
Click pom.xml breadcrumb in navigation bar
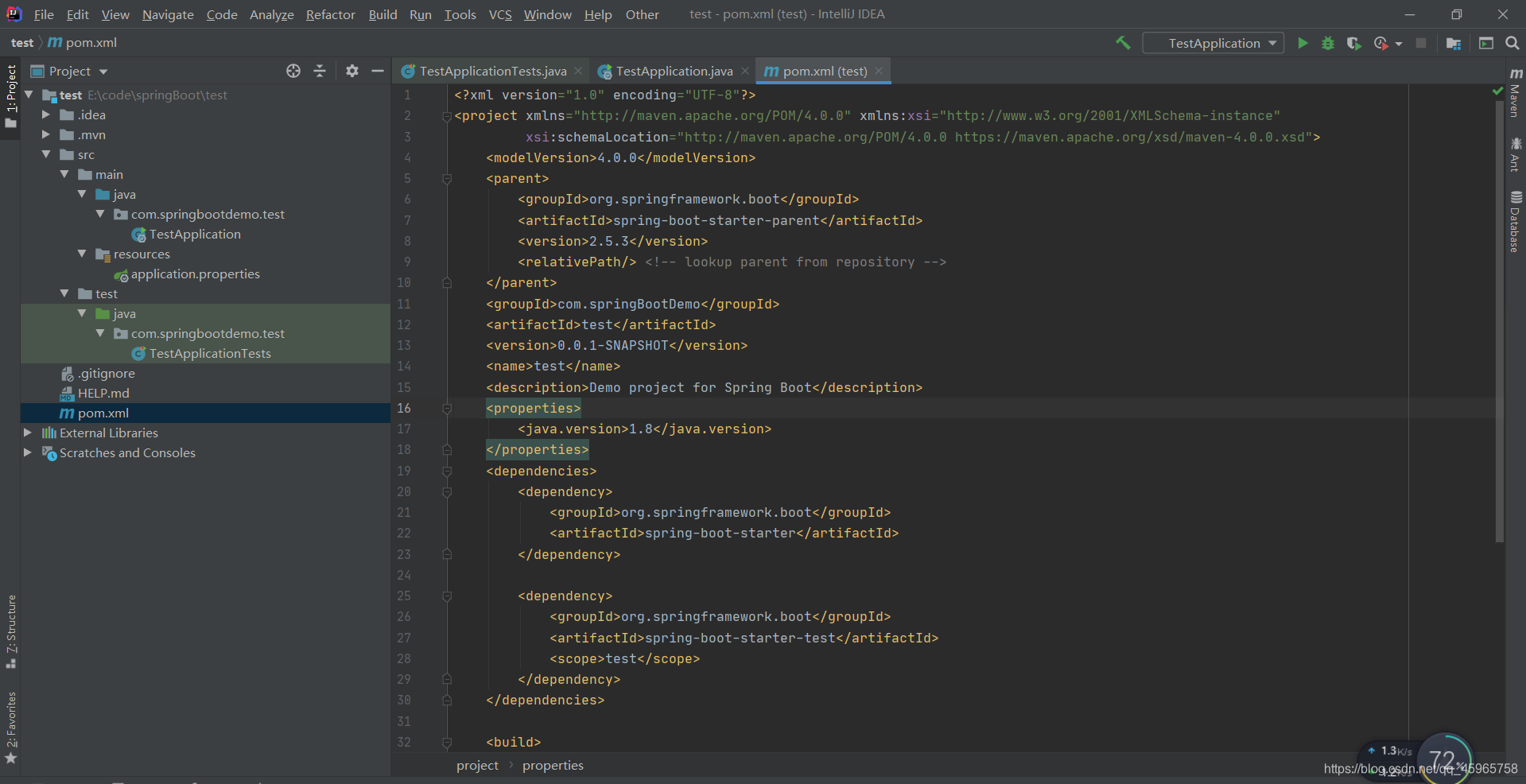click(83, 43)
